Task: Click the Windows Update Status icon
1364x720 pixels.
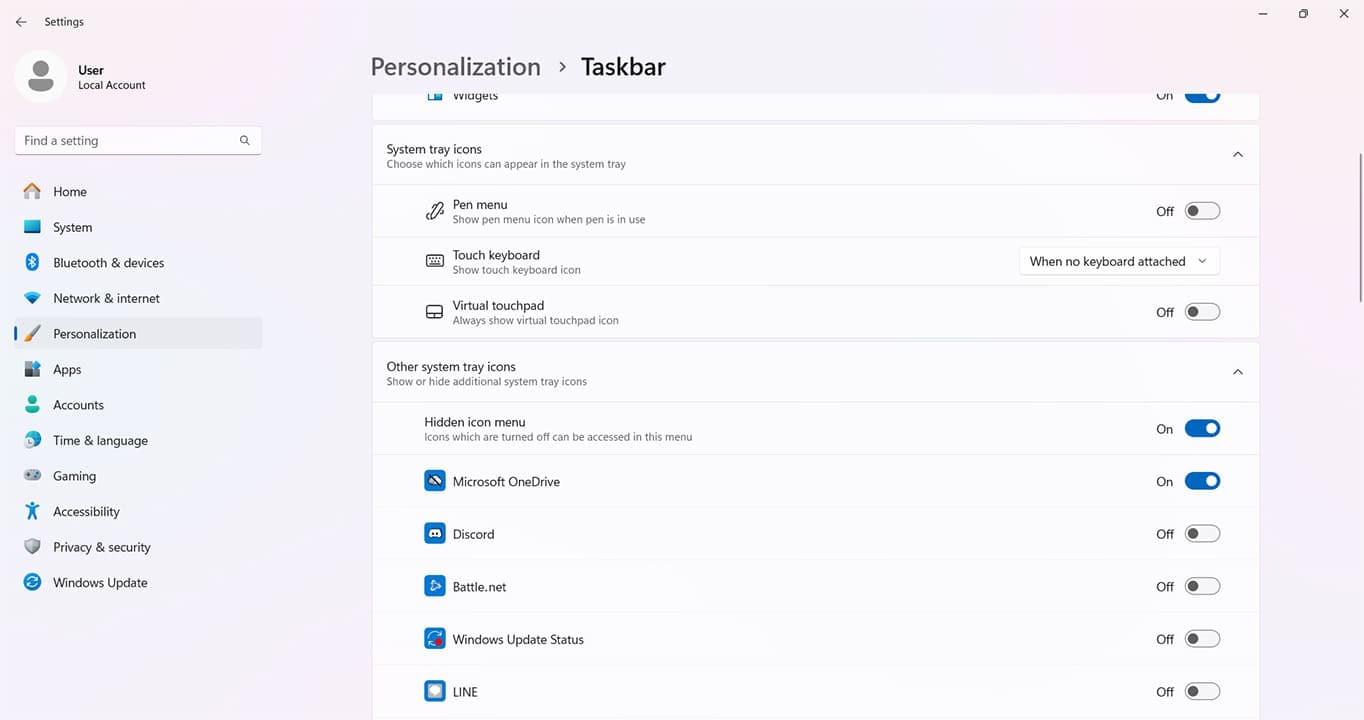Action: [x=434, y=638]
